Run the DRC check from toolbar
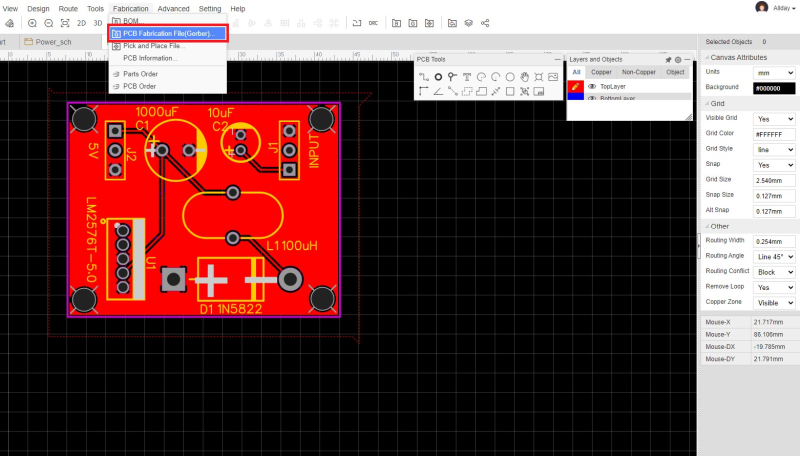 [x=373, y=23]
